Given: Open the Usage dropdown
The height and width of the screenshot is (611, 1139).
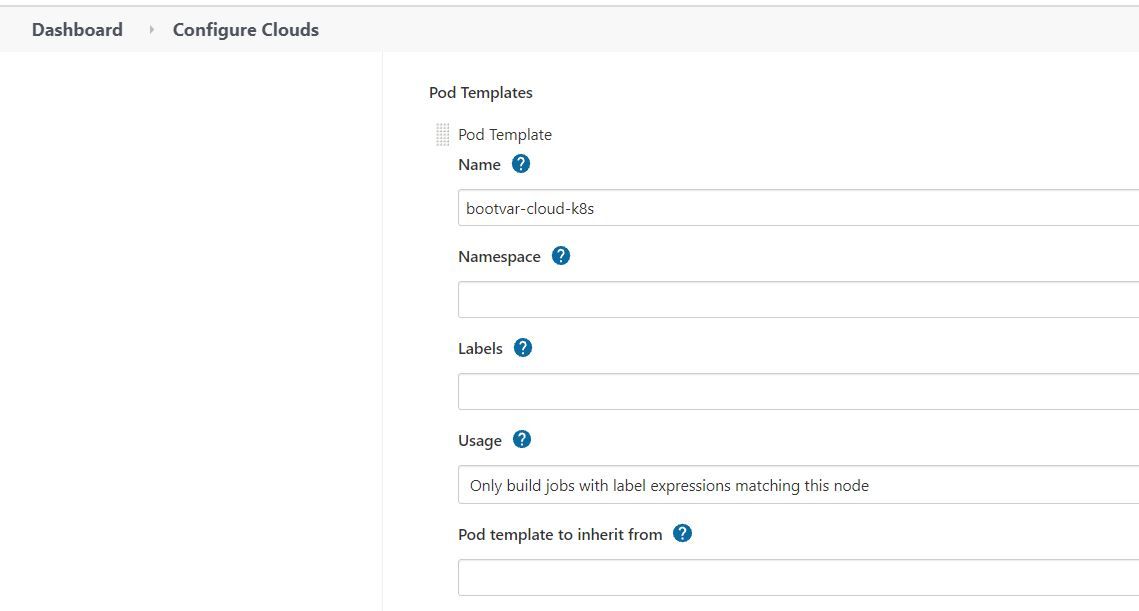Looking at the screenshot, I should (x=798, y=485).
